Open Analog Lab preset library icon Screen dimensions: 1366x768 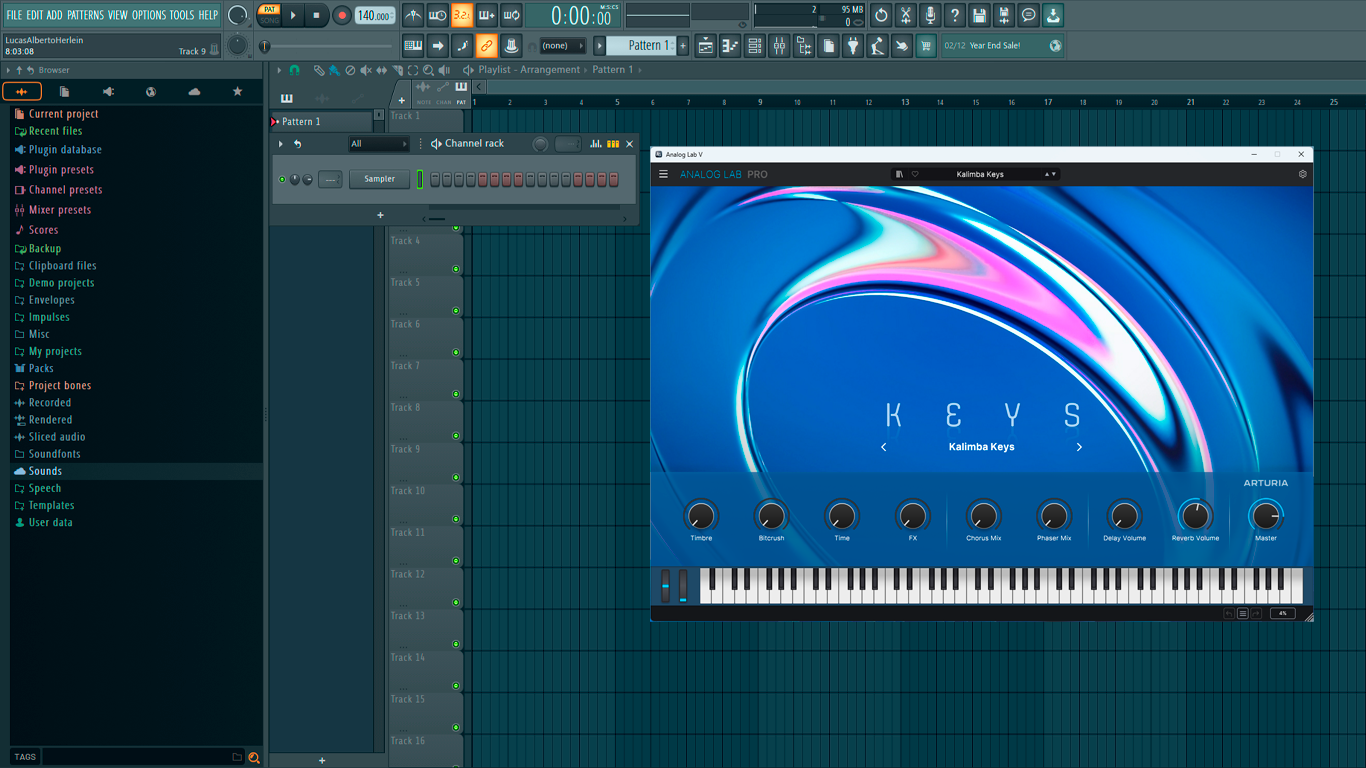tap(899, 174)
